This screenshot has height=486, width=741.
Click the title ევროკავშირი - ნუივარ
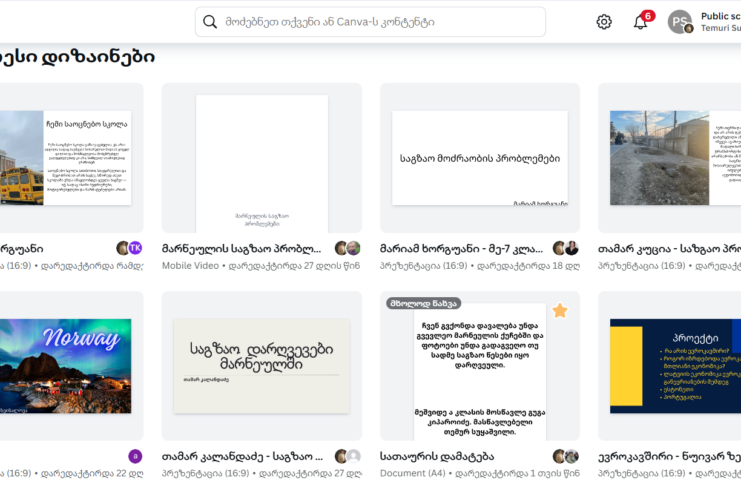tap(669, 456)
